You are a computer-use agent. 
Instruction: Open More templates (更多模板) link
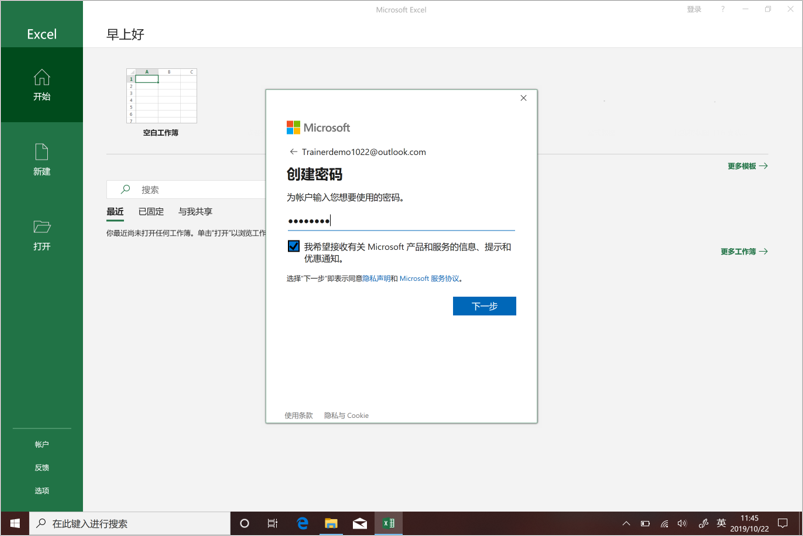coord(747,166)
